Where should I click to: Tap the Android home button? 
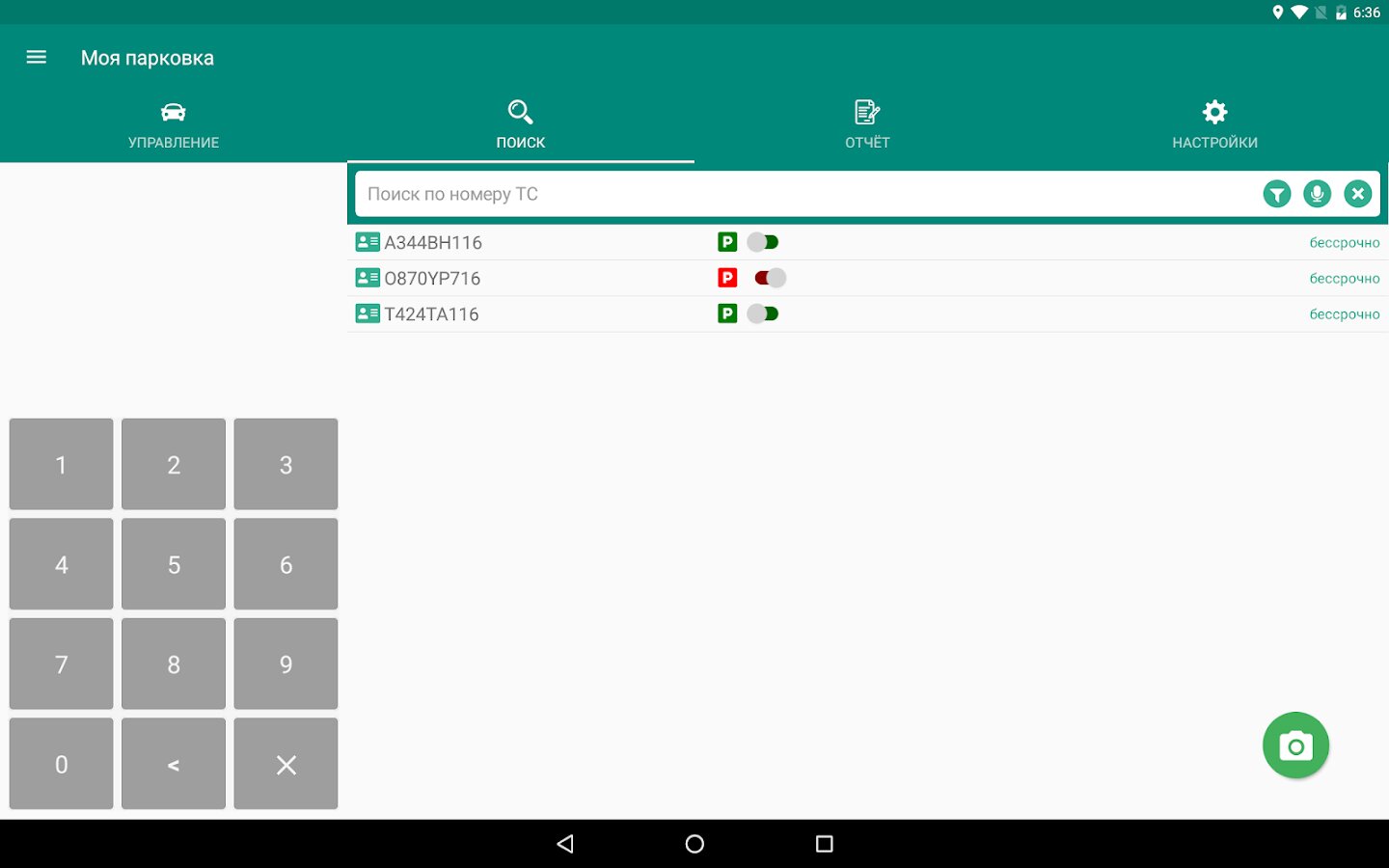(x=694, y=844)
